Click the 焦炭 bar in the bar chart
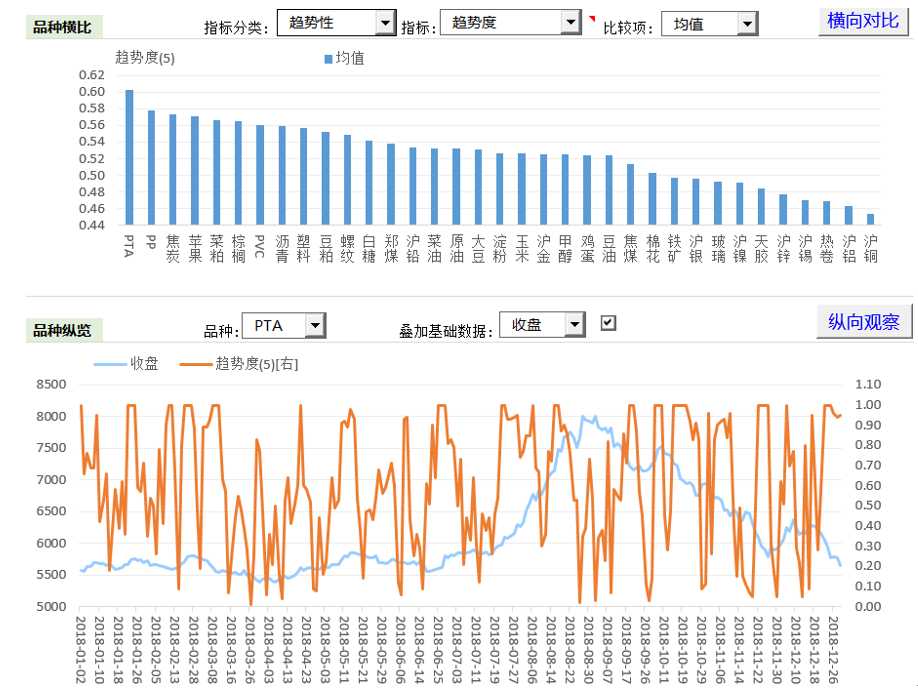This screenshot has width=918, height=699. tap(172, 170)
